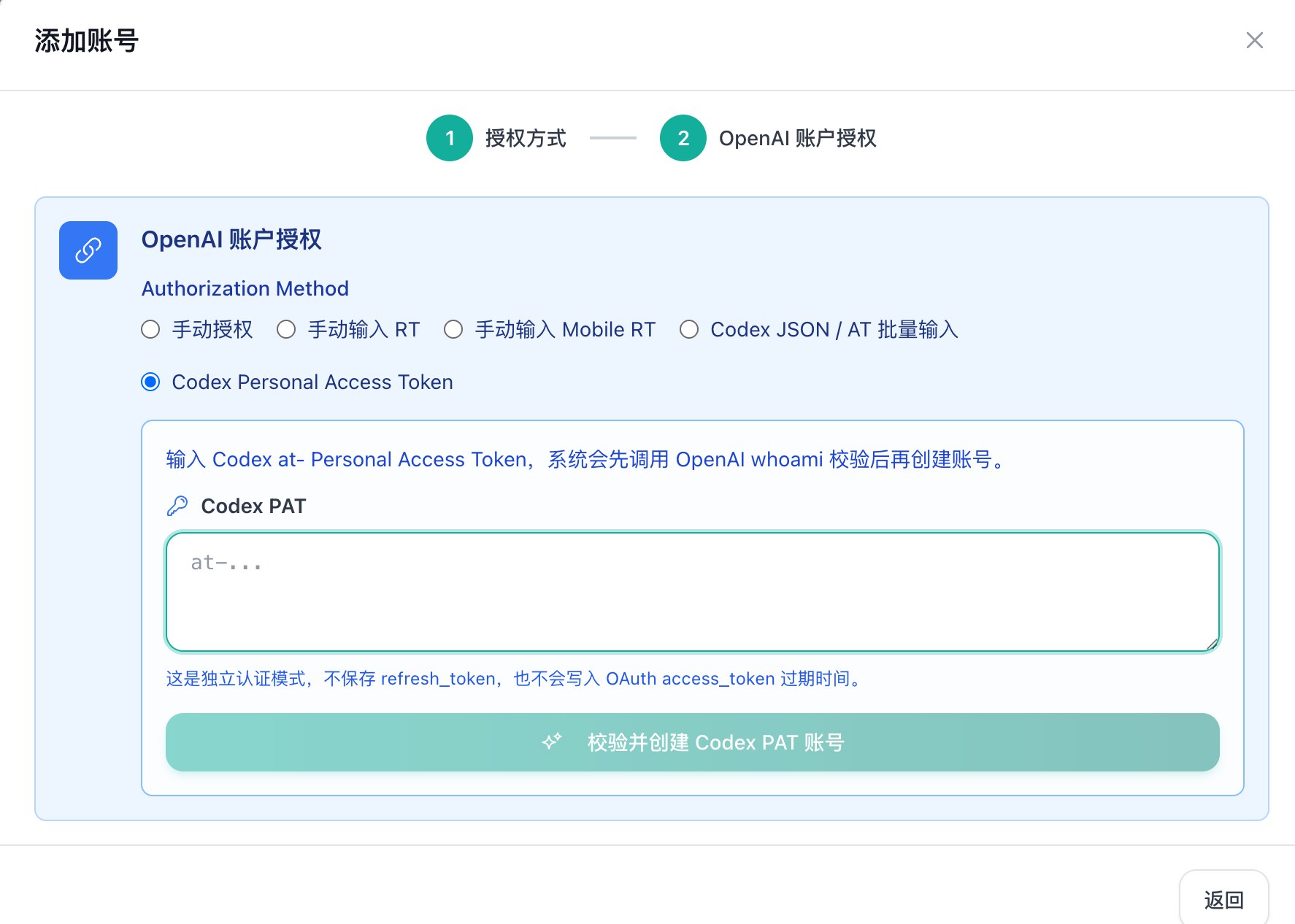
Task: Click the Authorization Method heading
Action: [x=245, y=288]
